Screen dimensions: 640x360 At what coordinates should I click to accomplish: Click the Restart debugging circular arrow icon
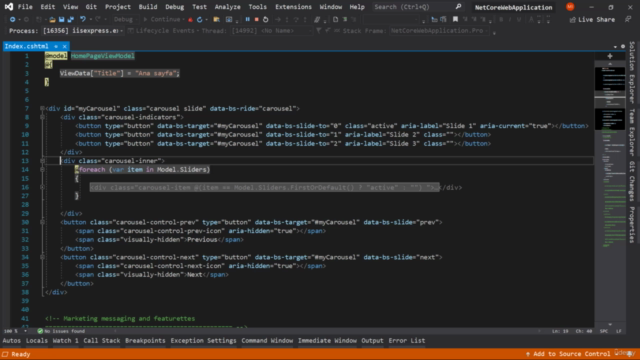pyautogui.click(x=265, y=19)
